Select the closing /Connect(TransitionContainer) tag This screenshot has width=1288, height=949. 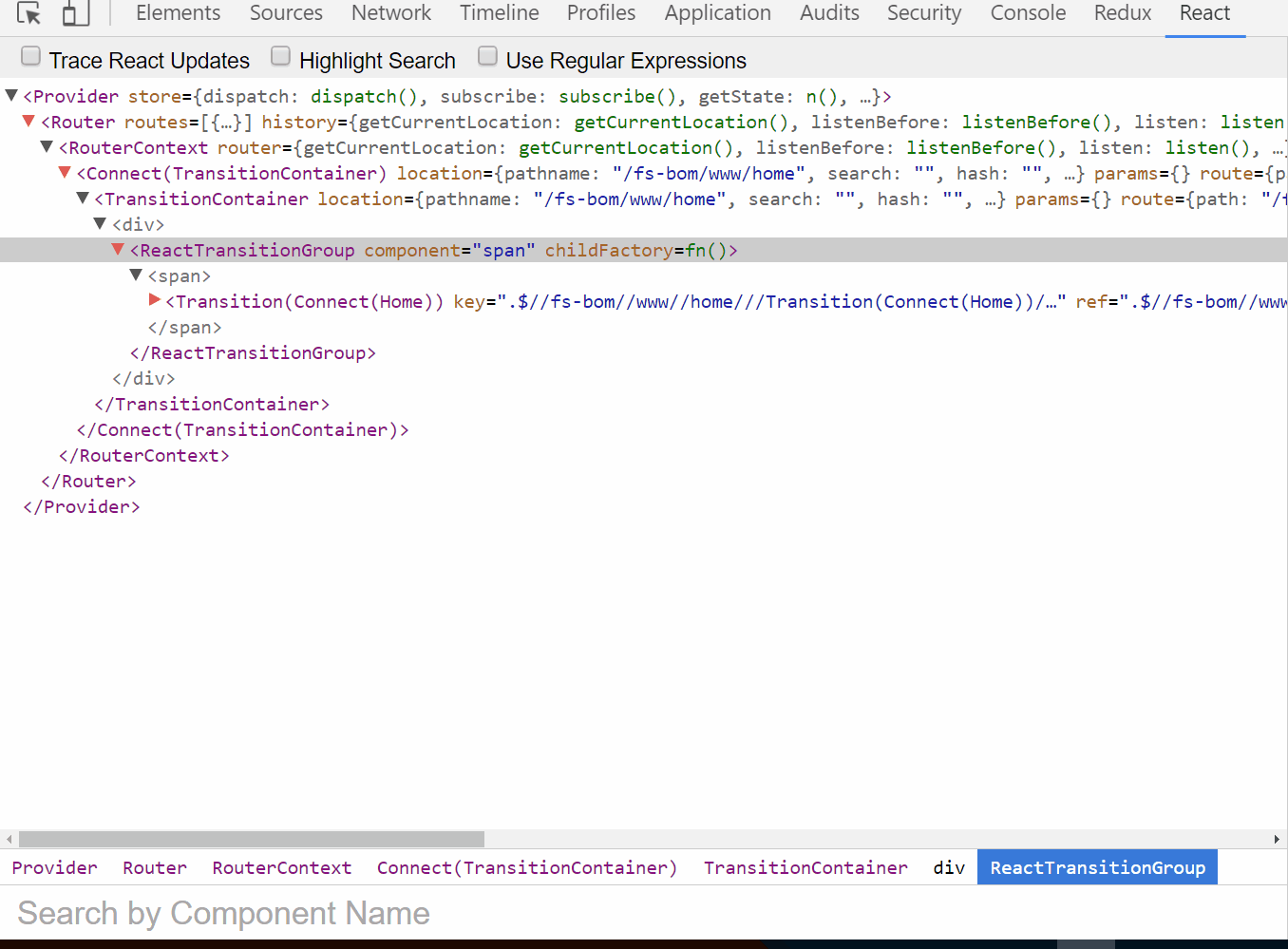pyautogui.click(x=242, y=429)
